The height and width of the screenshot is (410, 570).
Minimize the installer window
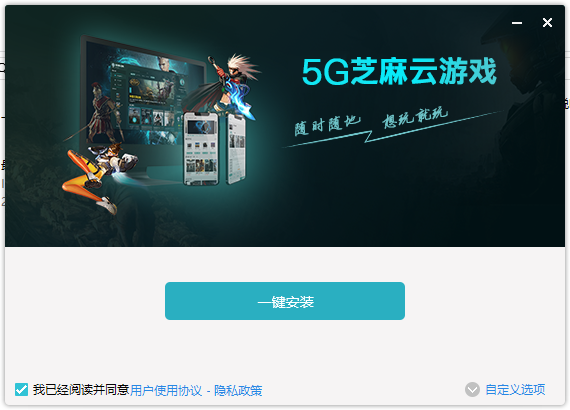[517, 23]
